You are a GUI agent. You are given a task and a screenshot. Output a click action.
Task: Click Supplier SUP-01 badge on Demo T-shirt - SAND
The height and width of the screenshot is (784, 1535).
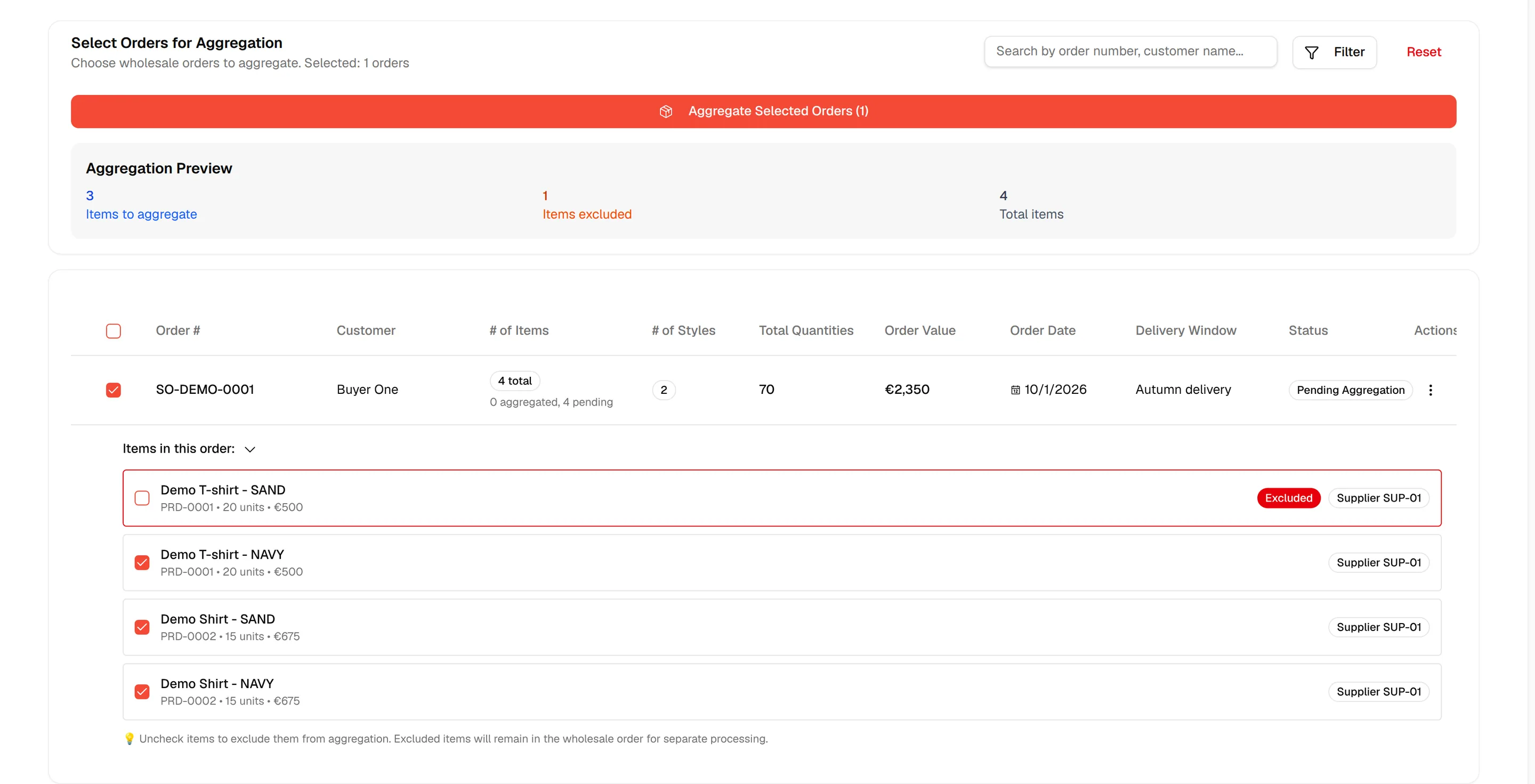pos(1378,497)
